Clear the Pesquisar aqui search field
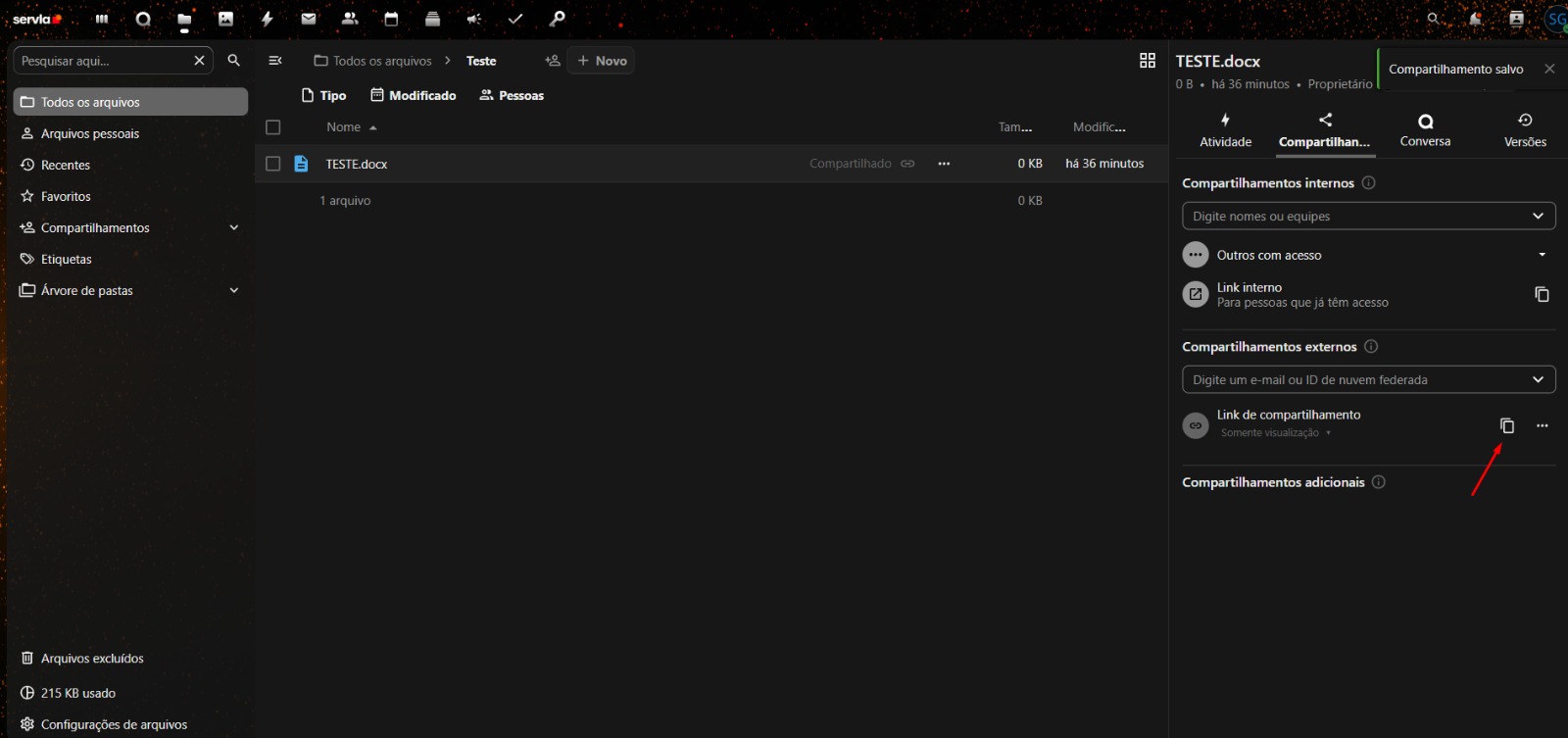The height and width of the screenshot is (738, 1568). [x=199, y=61]
